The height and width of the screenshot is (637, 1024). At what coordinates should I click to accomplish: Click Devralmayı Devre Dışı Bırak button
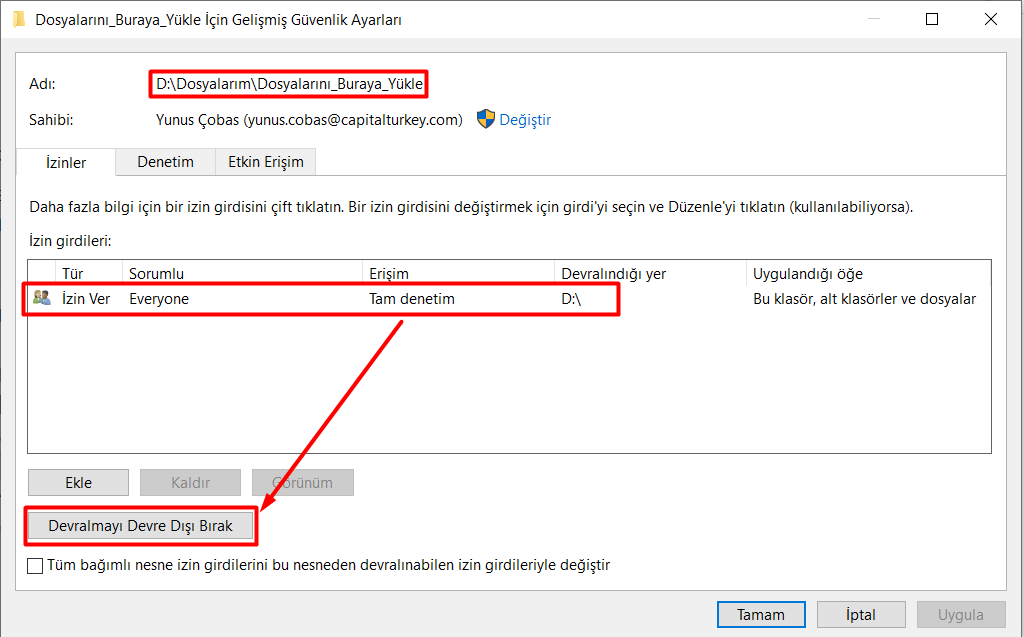pos(140,525)
